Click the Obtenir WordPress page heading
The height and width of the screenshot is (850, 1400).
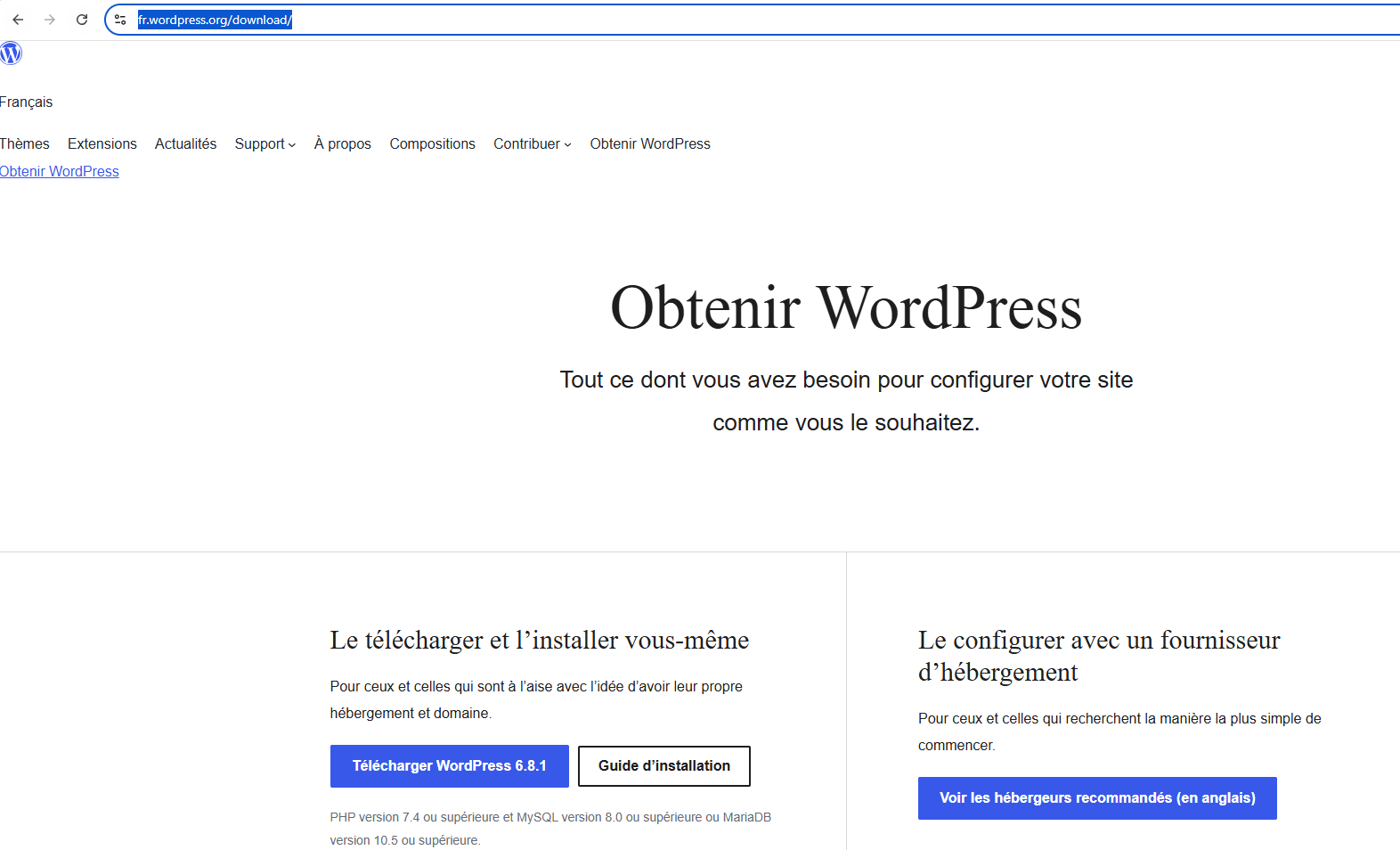click(x=846, y=308)
